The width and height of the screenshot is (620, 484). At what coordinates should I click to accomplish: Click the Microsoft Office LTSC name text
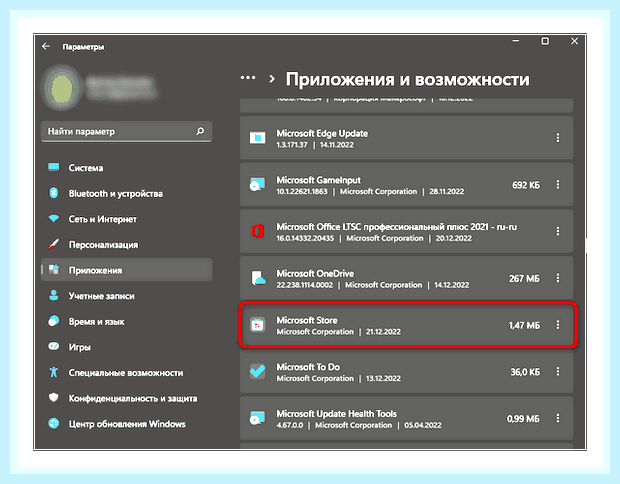[x=397, y=227]
